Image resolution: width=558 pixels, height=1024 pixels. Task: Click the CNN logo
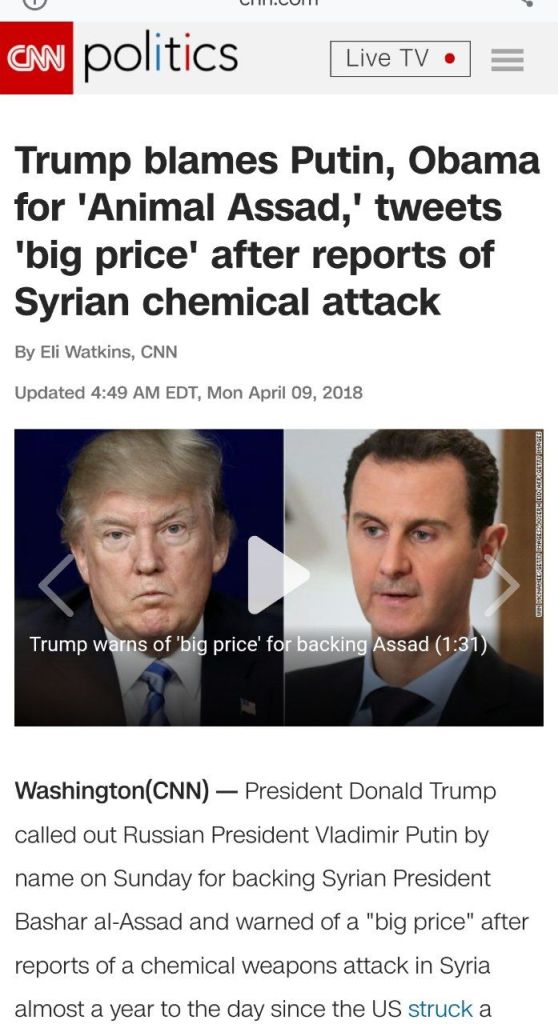(x=37, y=57)
